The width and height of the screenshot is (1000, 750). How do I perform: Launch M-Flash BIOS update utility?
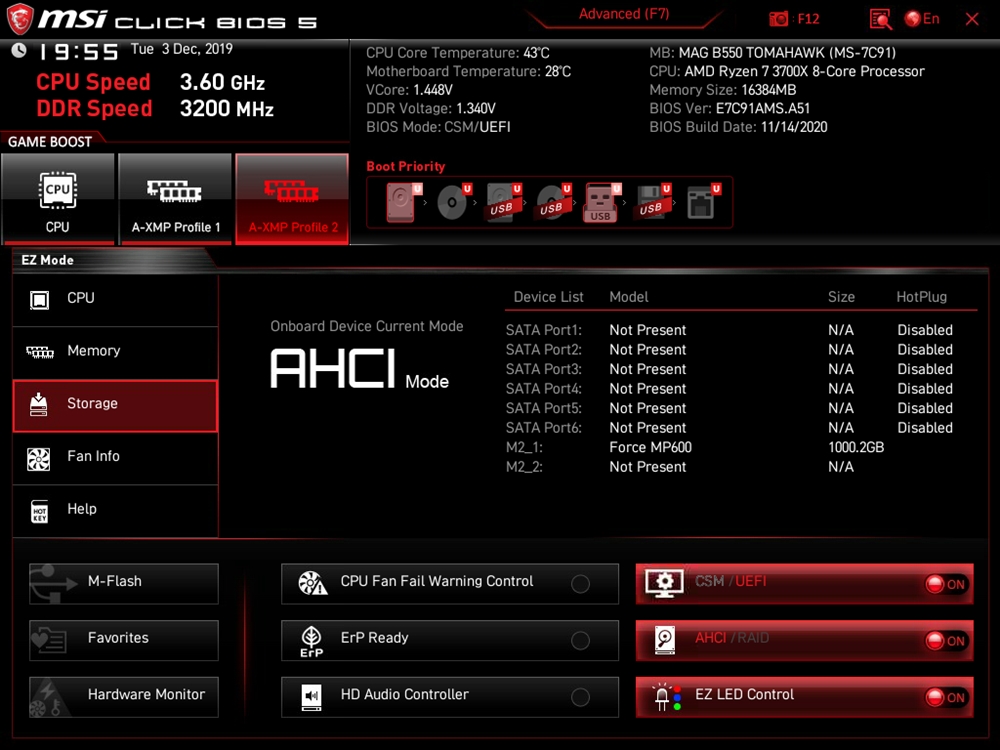(124, 583)
